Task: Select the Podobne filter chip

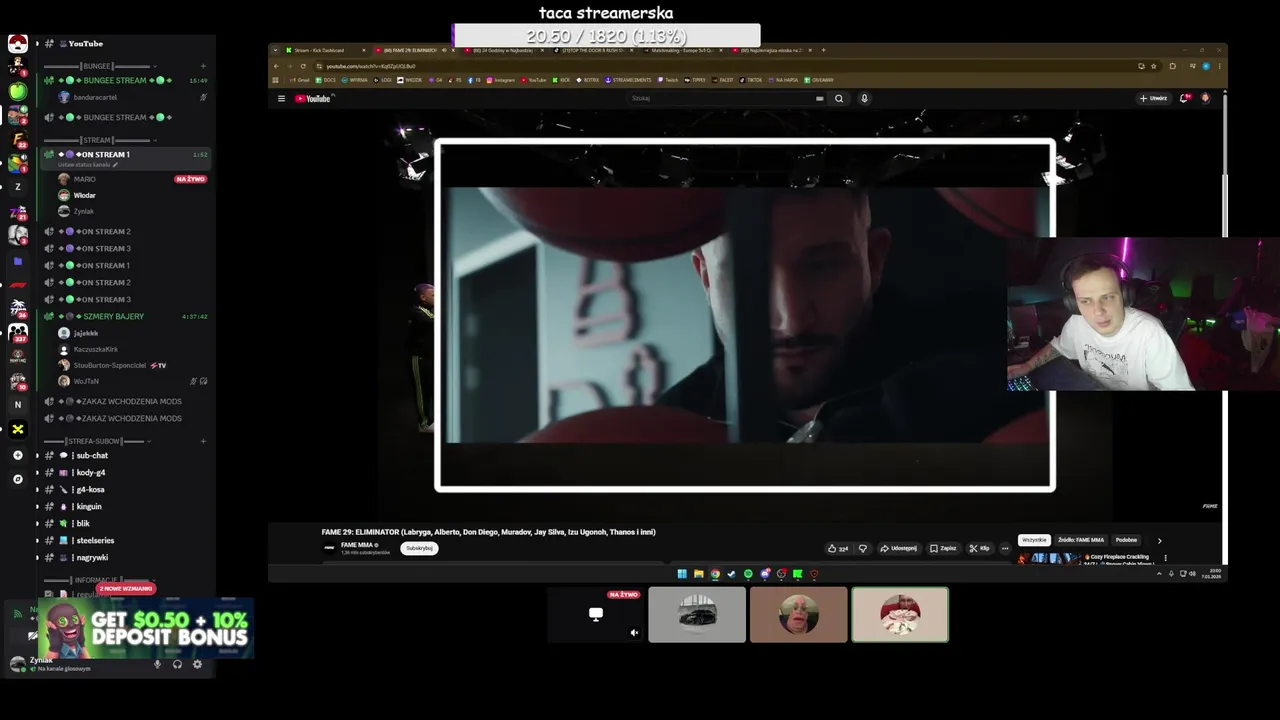Action: [1126, 540]
